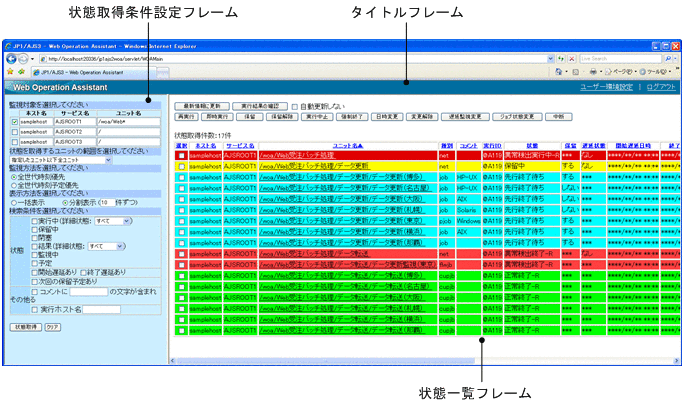The image size is (685, 405).
Task: Click scrollbar right arrow in status list
Action: tap(677, 361)
